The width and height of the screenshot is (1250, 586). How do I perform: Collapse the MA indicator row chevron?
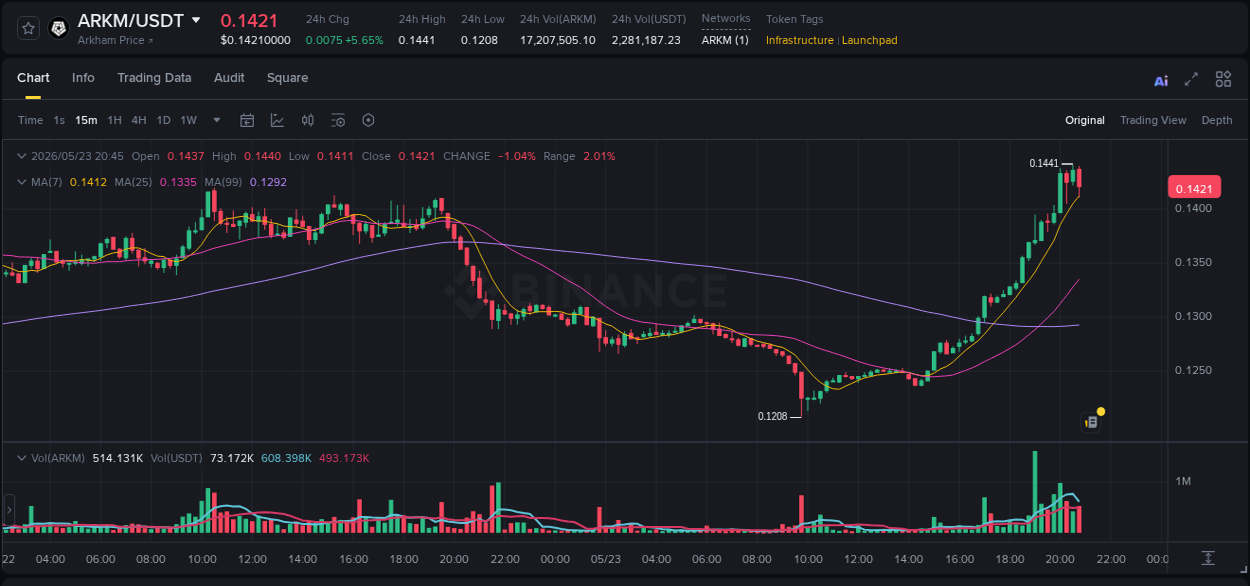[x=22, y=182]
